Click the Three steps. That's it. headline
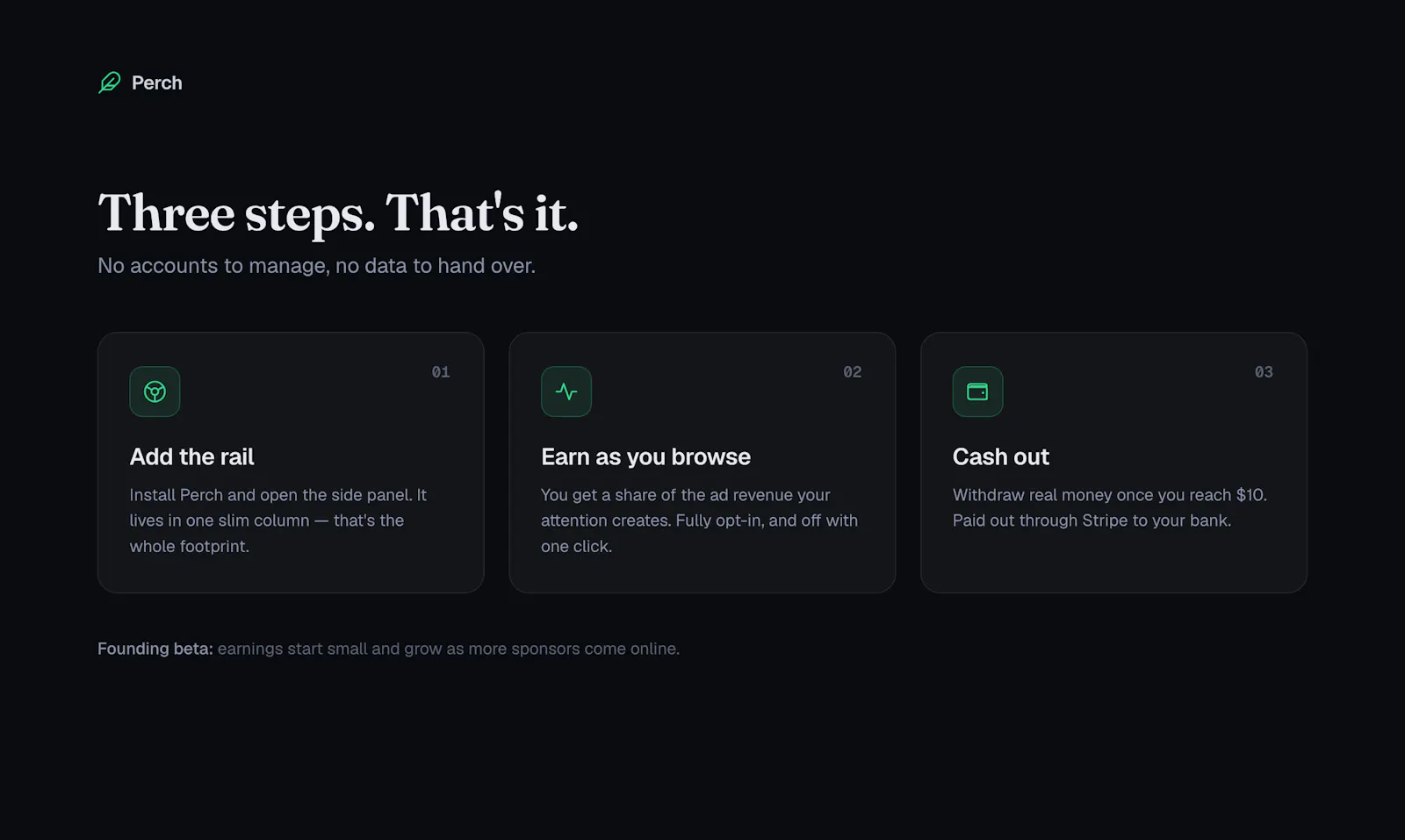This screenshot has height=840, width=1405. 338,212
